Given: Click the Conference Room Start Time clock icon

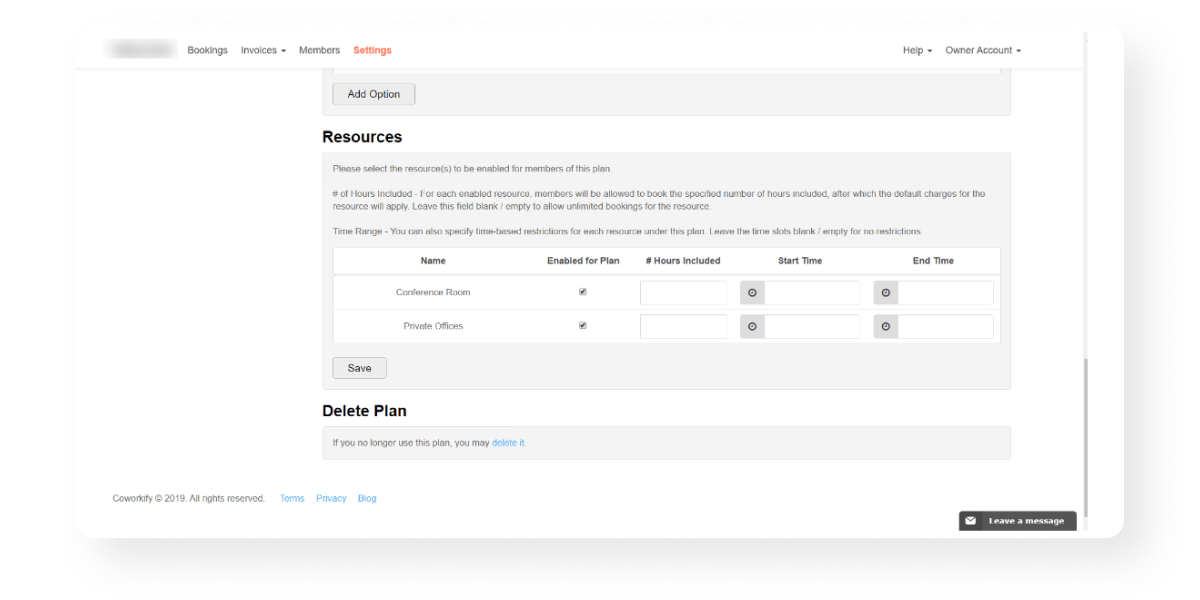Looking at the screenshot, I should tap(752, 293).
